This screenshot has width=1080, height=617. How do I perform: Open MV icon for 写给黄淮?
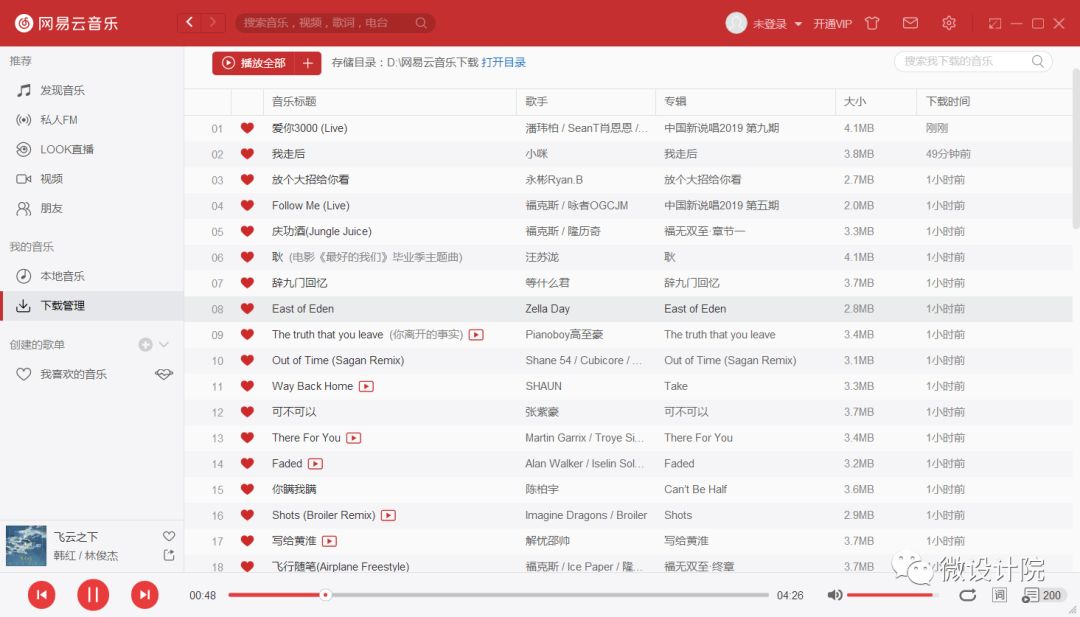tap(329, 541)
